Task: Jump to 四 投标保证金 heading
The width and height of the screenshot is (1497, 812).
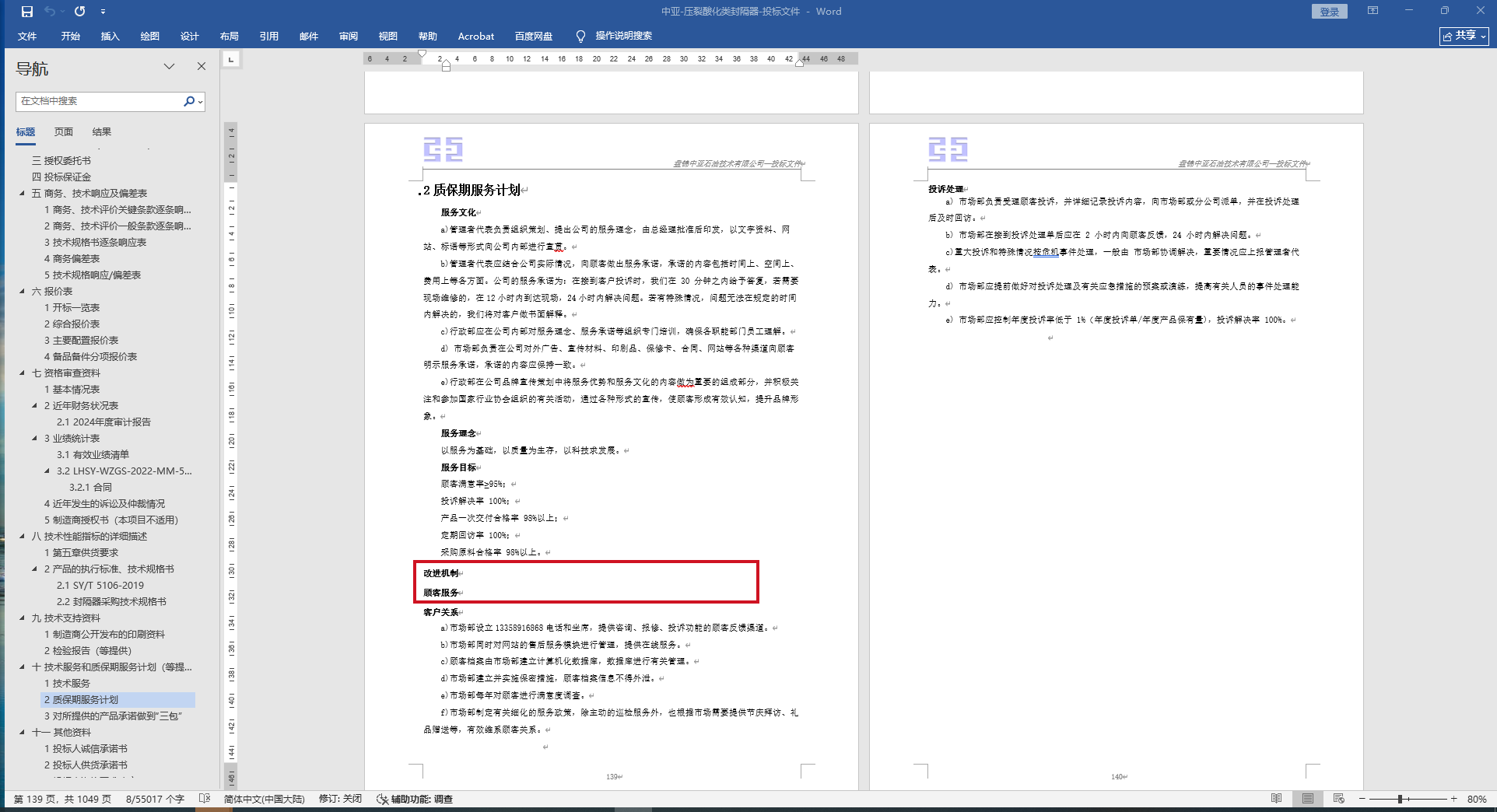Action: 61,177
